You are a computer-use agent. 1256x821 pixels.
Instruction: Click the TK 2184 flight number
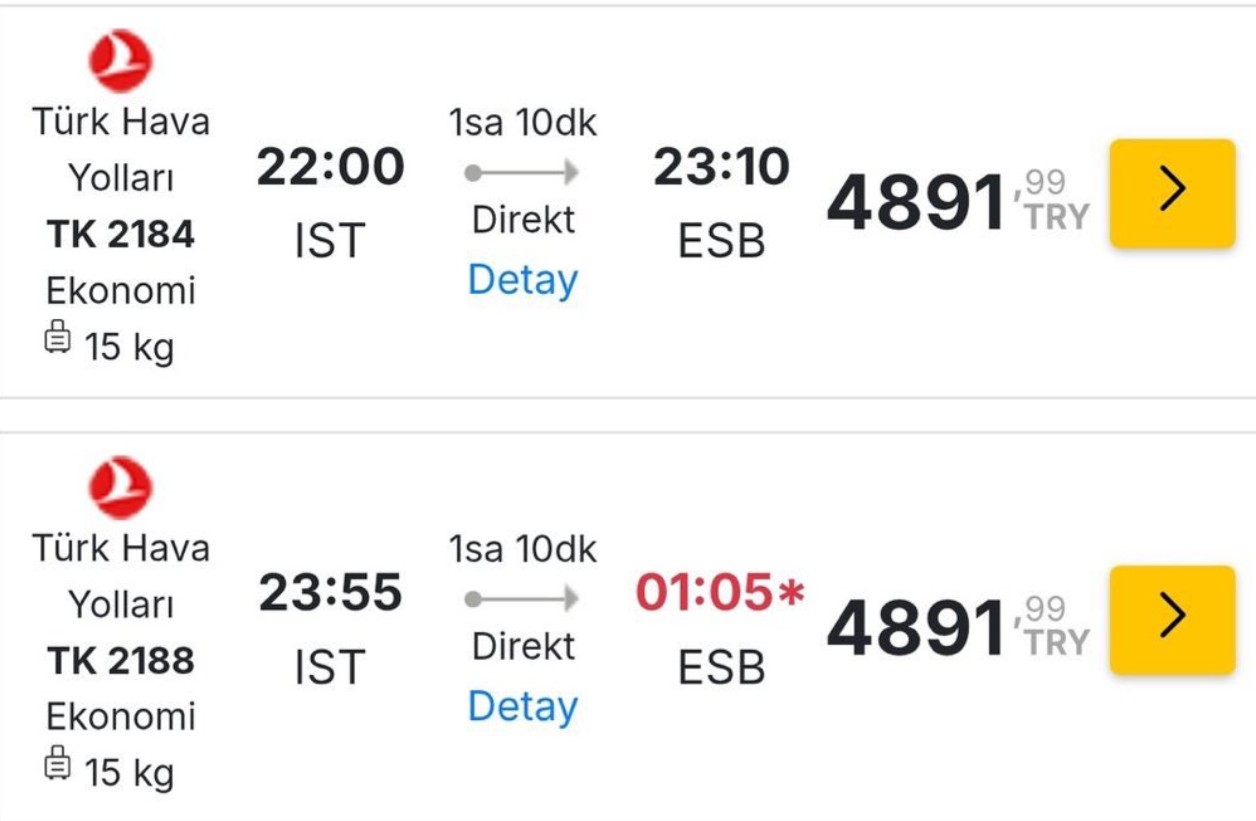click(x=121, y=234)
